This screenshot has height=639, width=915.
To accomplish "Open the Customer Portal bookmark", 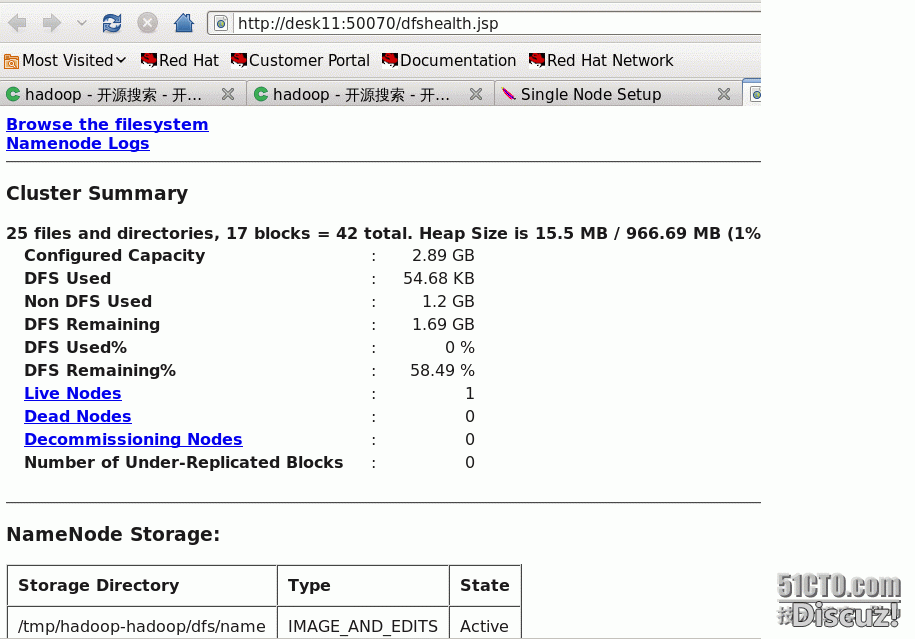I will (x=299, y=61).
